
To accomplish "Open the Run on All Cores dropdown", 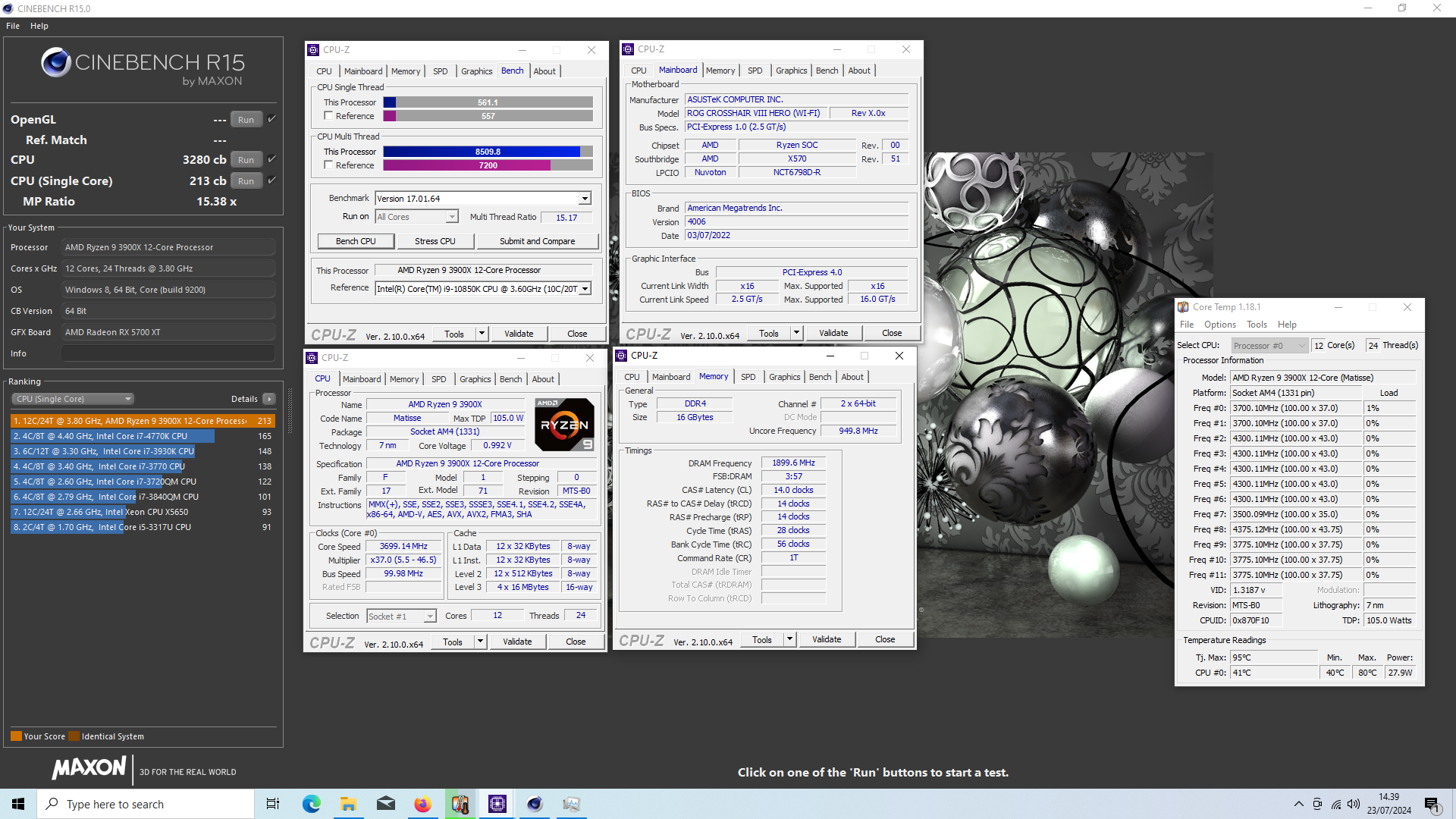I will click(x=452, y=217).
